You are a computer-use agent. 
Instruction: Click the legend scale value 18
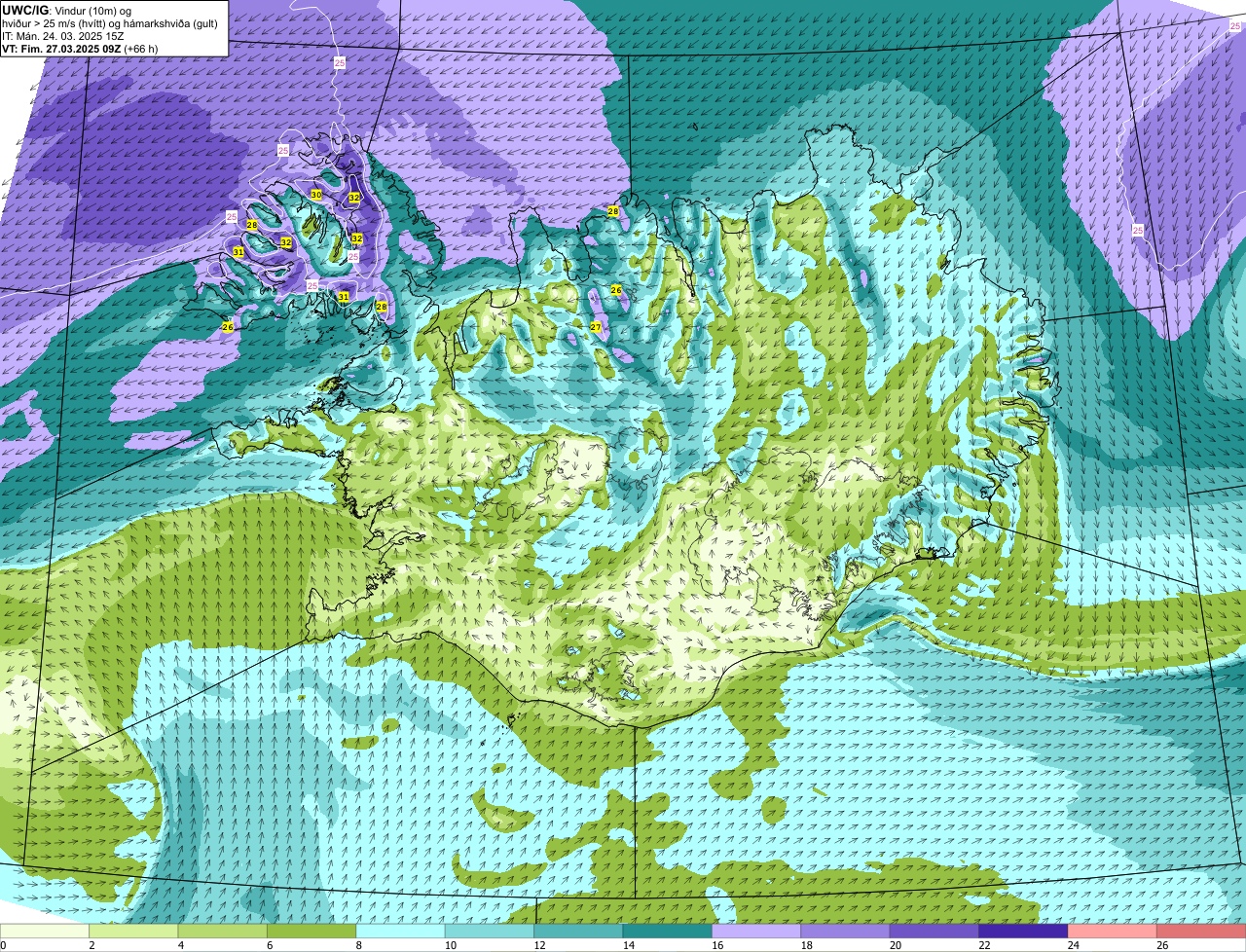click(806, 945)
